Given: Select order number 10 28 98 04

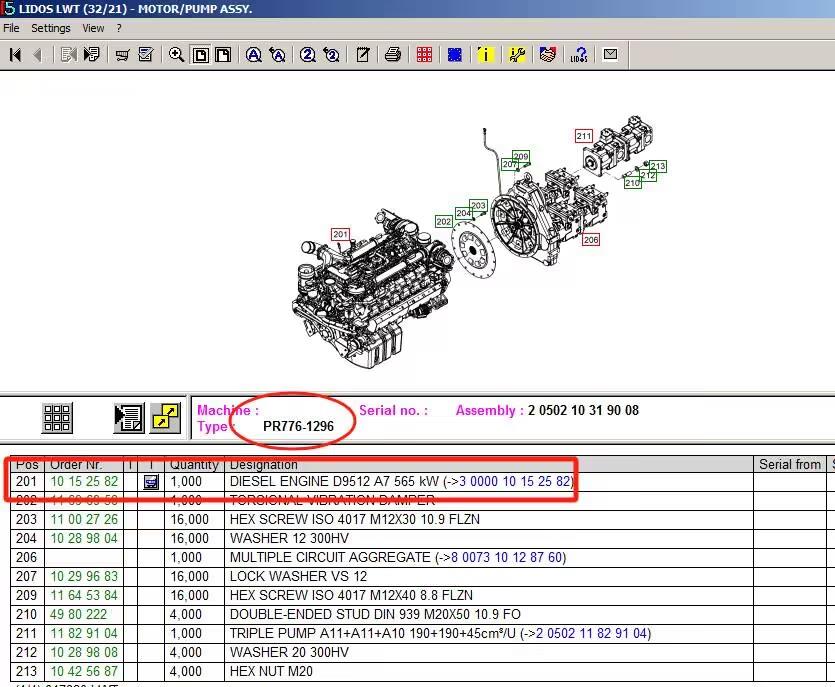Looking at the screenshot, I should (84, 538).
